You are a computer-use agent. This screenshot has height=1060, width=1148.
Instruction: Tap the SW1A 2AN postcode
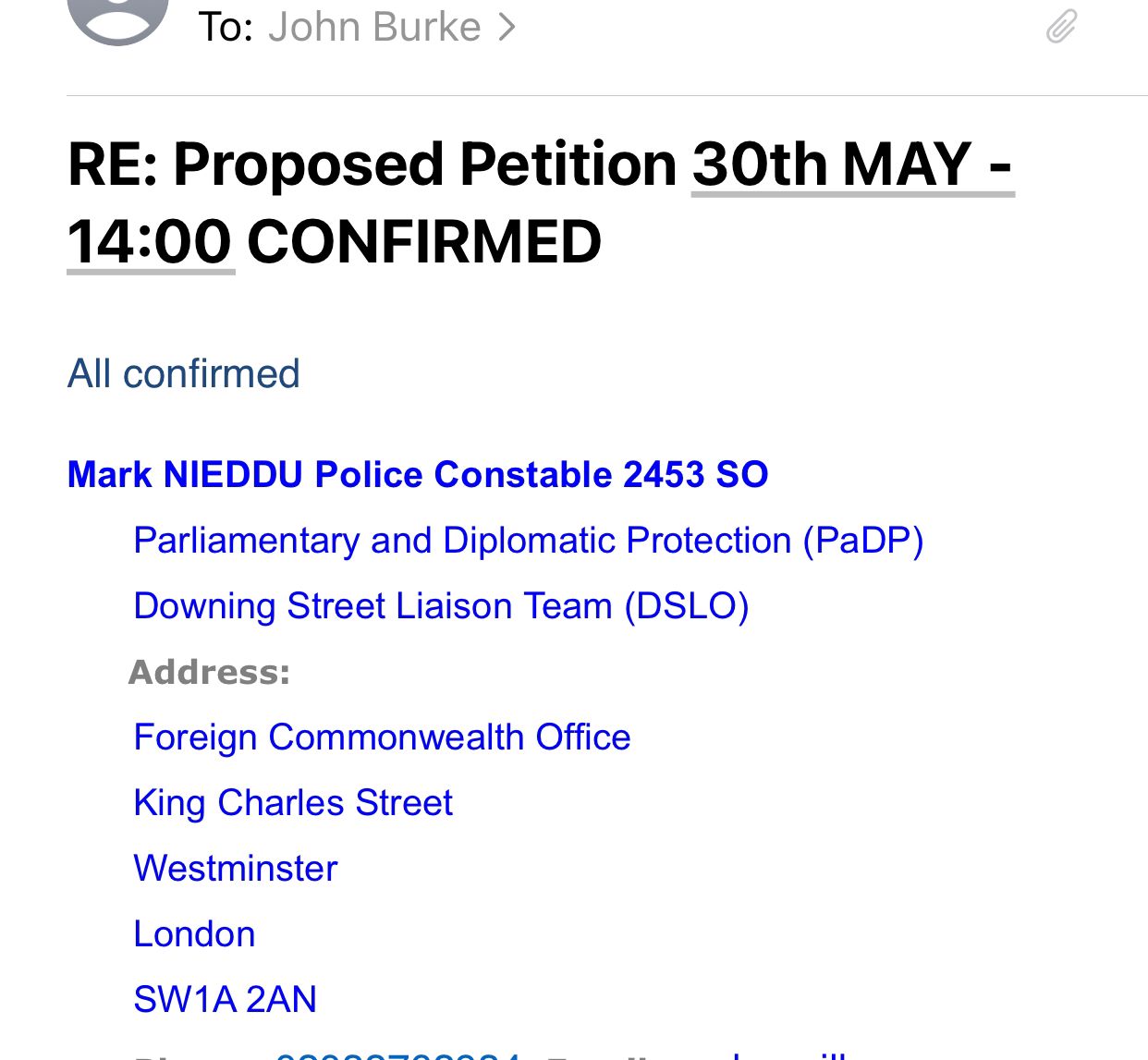[225, 999]
